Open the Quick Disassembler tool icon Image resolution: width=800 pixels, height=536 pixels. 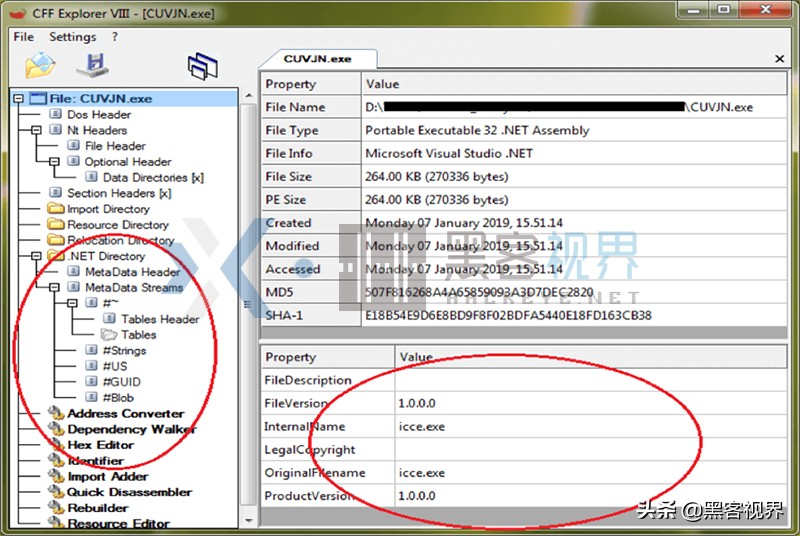(x=56, y=492)
